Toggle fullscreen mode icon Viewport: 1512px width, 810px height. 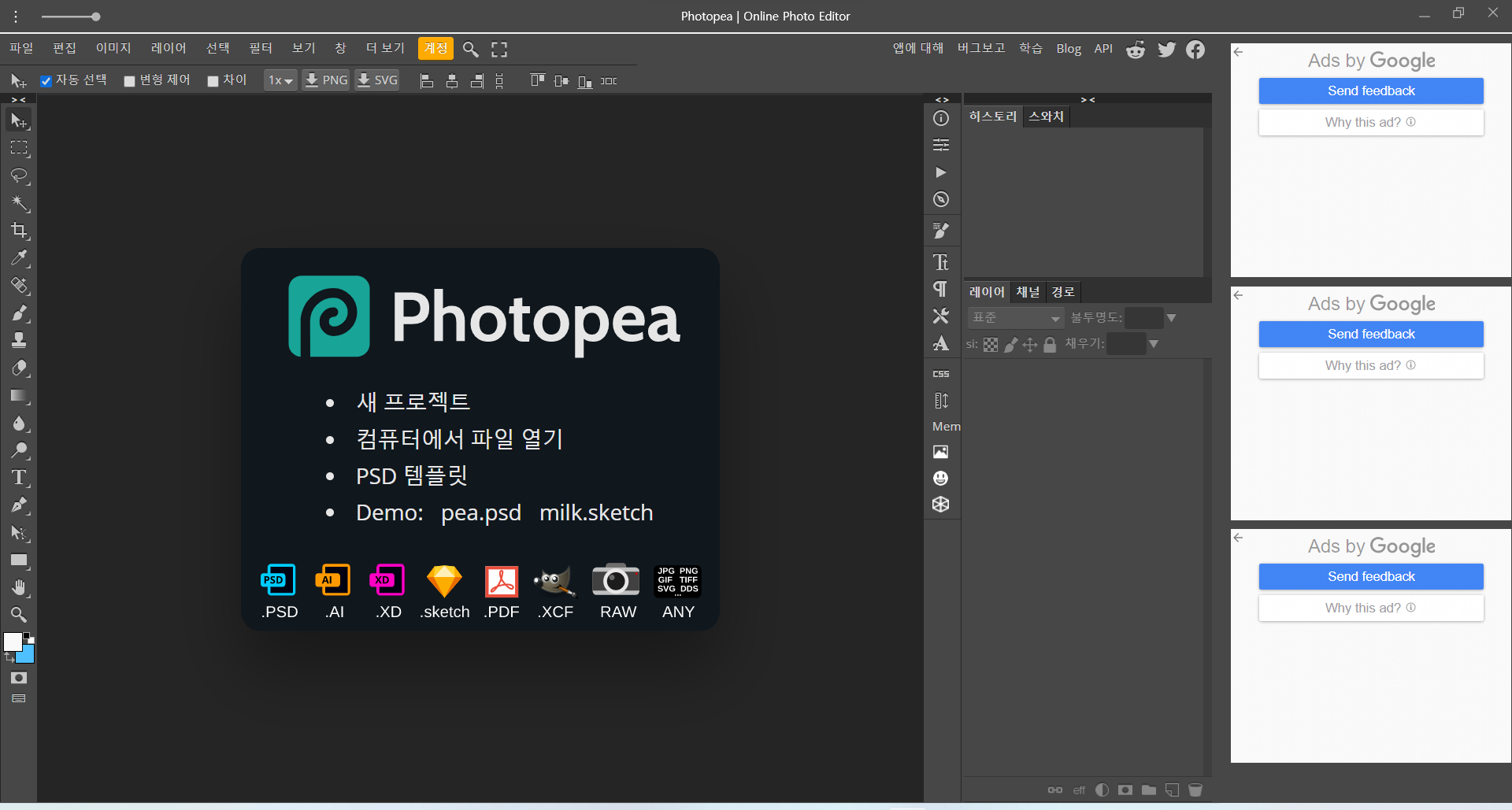coord(499,49)
